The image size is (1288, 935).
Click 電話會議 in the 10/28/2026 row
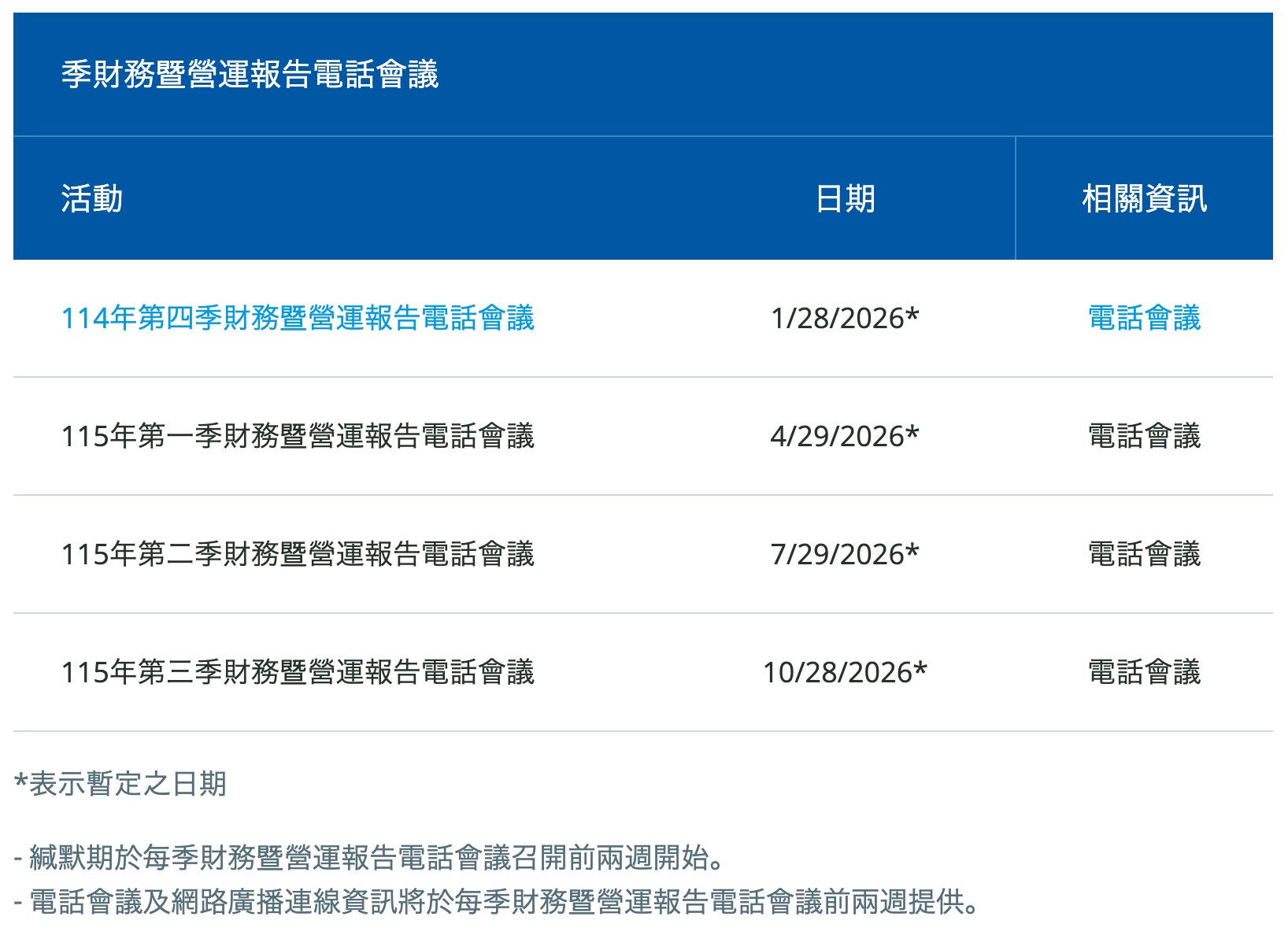click(x=1143, y=672)
